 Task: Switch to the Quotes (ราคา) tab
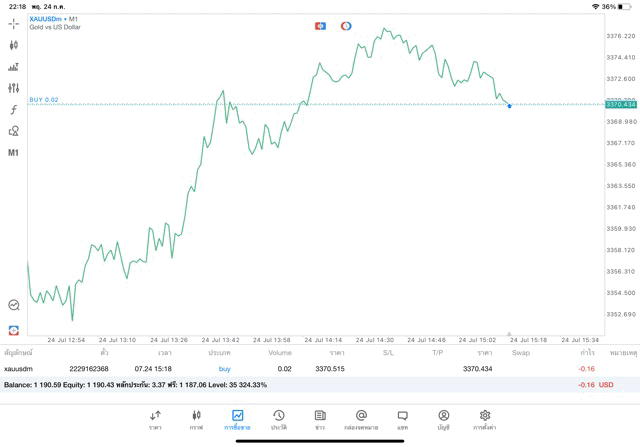click(155, 419)
